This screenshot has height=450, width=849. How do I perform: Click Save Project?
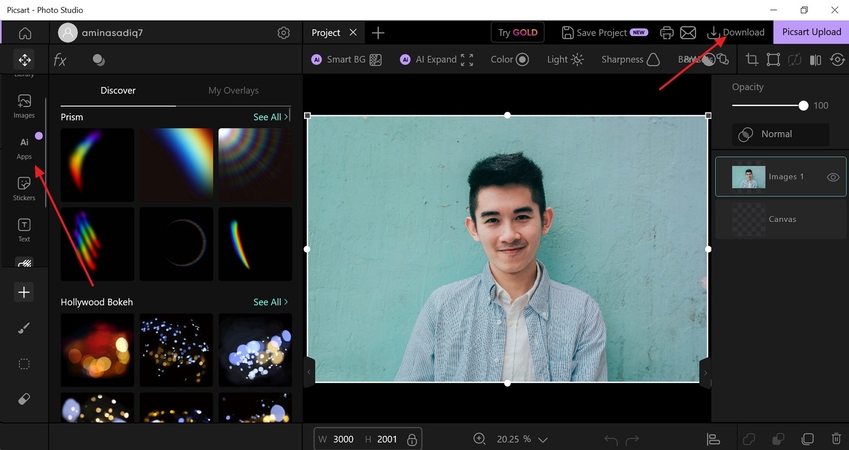tap(604, 32)
